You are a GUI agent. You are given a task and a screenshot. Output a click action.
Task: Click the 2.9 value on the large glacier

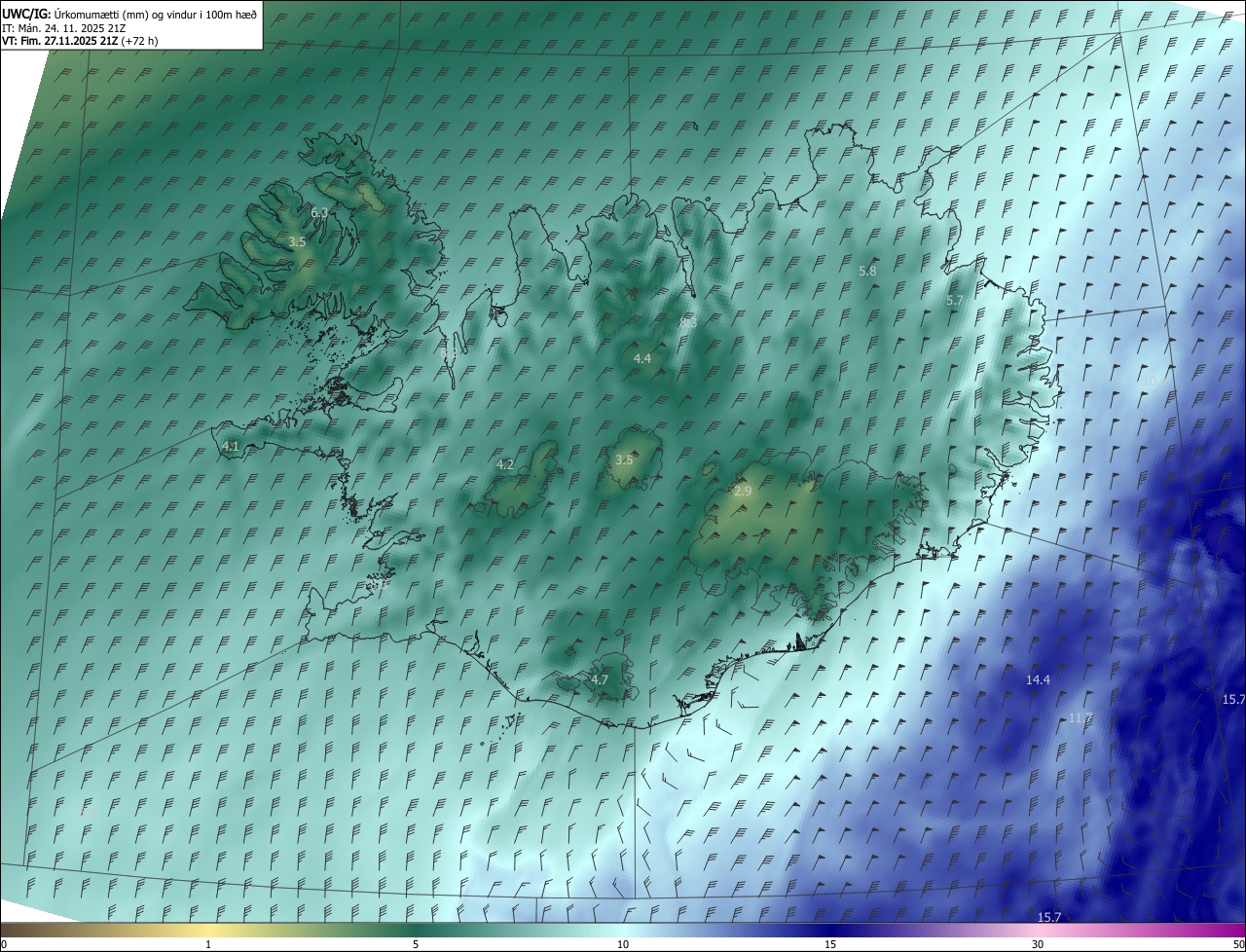coord(743,491)
